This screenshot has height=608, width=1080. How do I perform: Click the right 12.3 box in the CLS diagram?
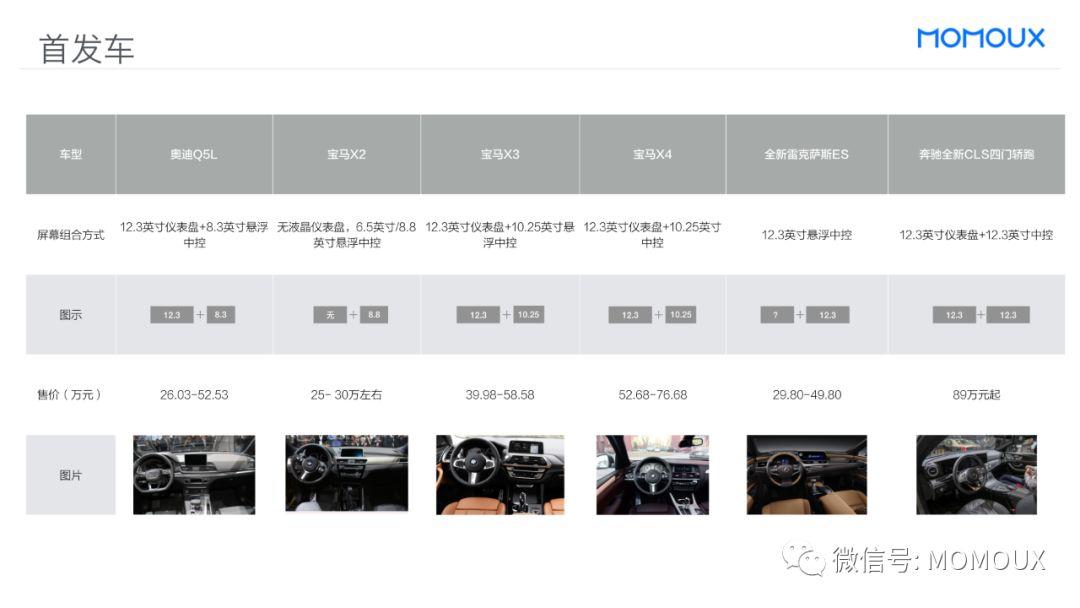click(x=1008, y=315)
